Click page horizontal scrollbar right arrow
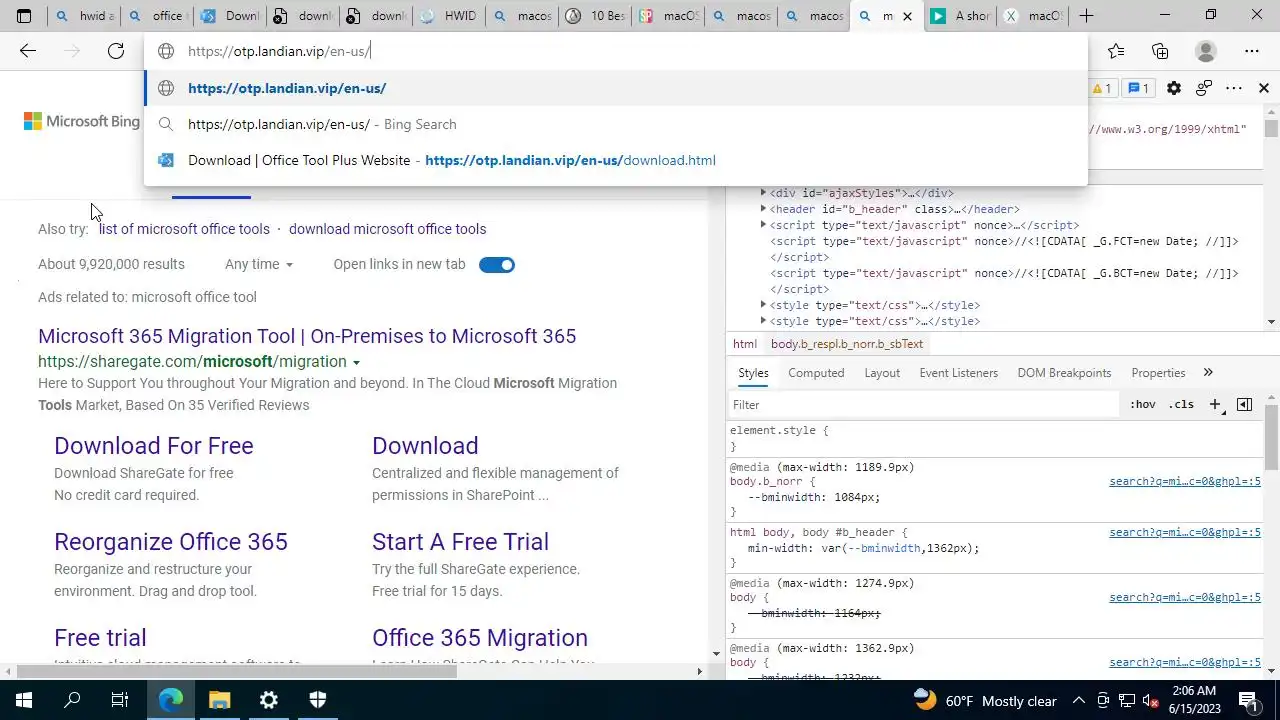The height and width of the screenshot is (720, 1280). (x=699, y=671)
